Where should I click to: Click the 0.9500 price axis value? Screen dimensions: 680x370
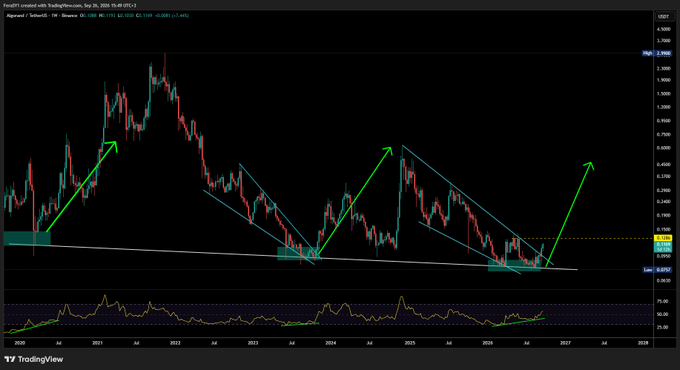(664, 121)
